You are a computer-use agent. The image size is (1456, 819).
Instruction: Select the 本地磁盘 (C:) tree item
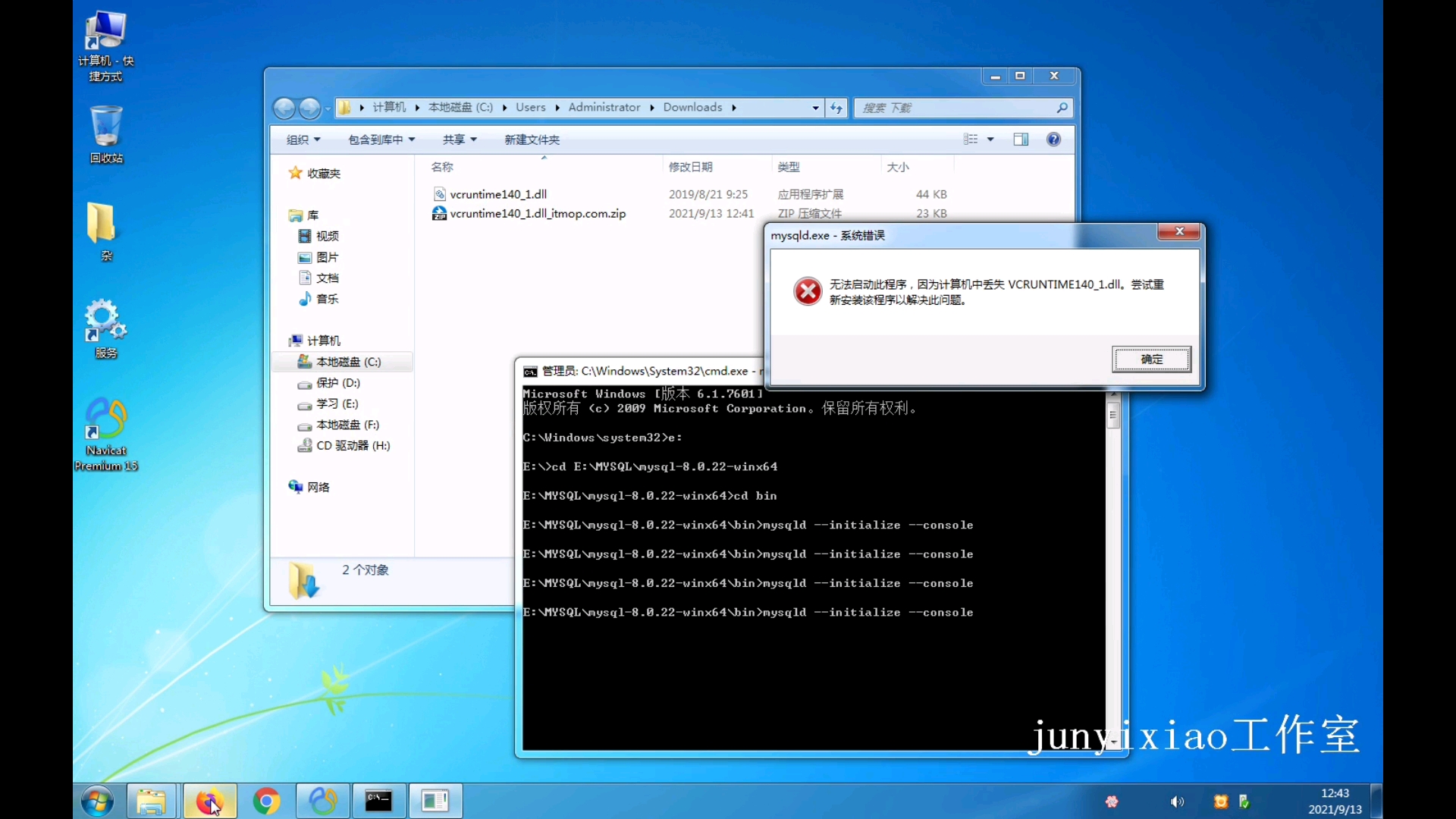[349, 362]
